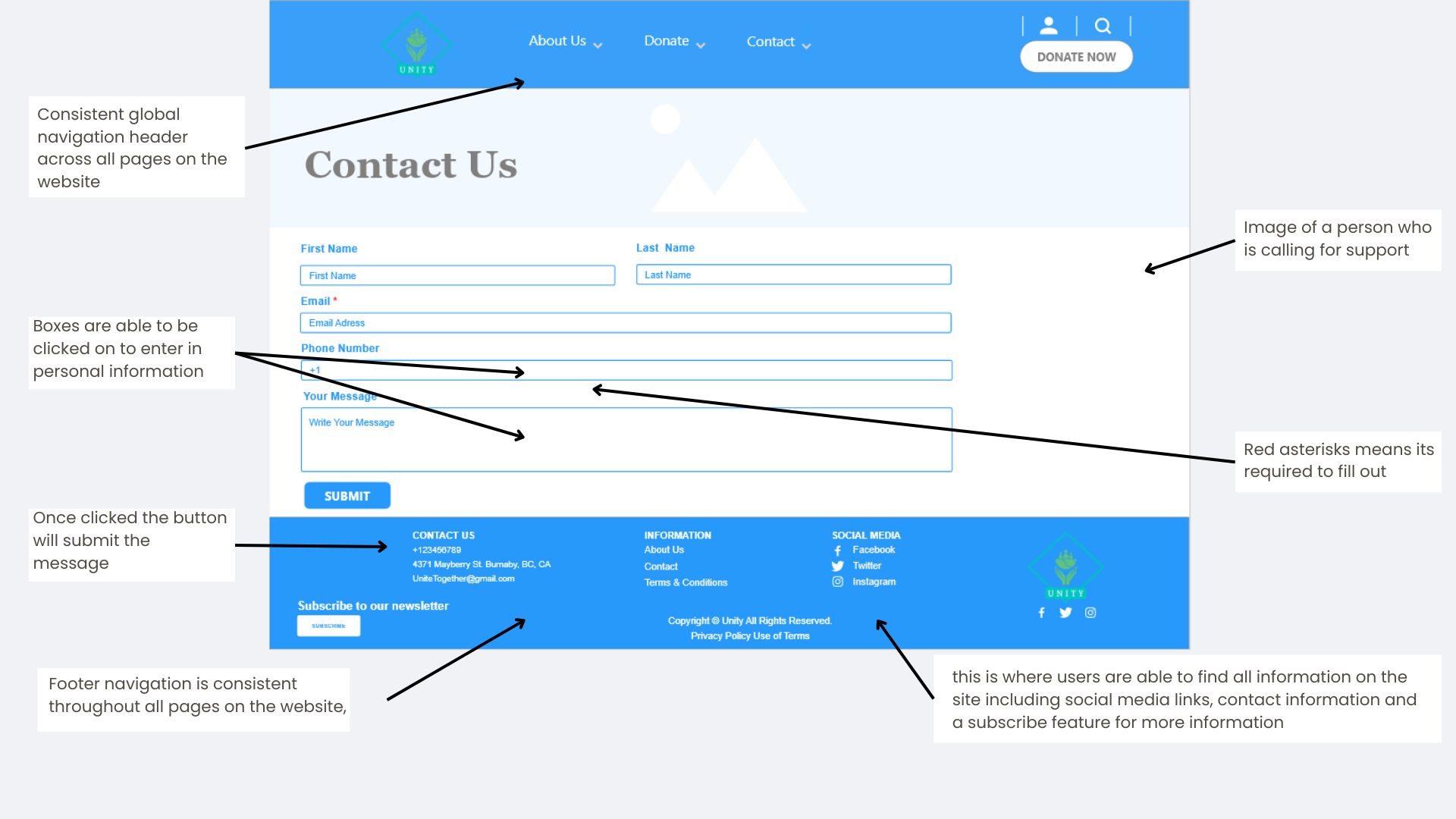Select Instagram icon in footer
Viewport: 1456px width, 819px height.
[x=838, y=582]
